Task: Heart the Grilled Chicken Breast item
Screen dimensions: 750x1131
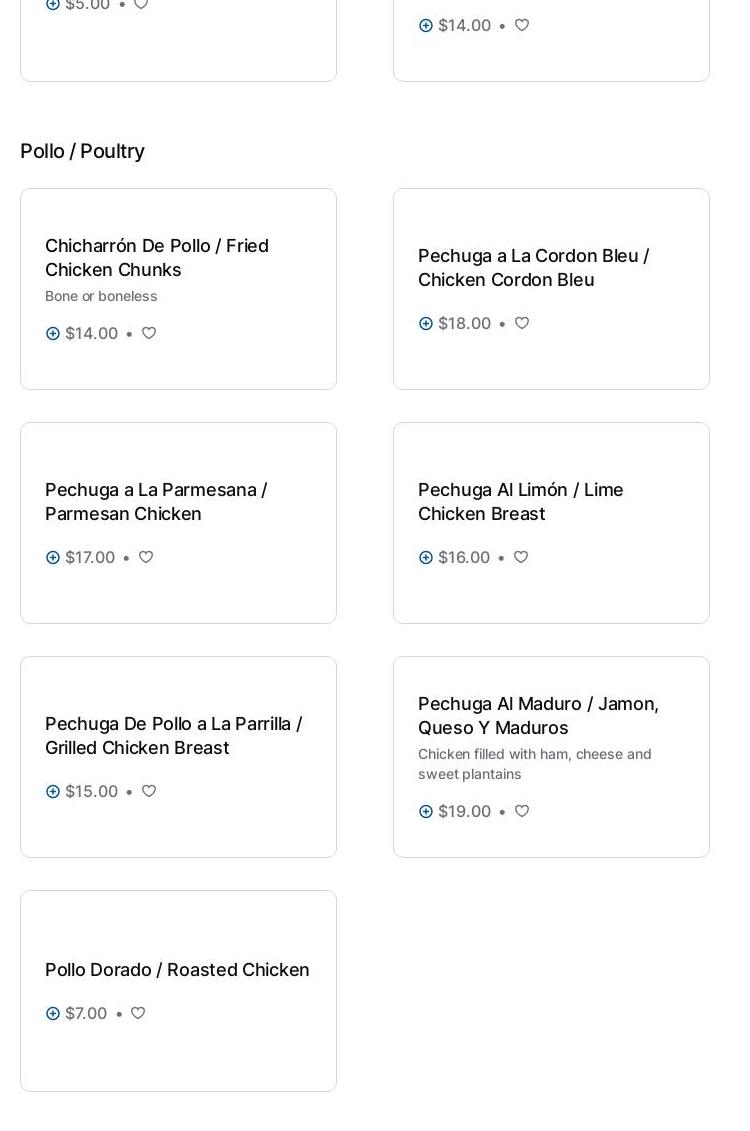Action: 149,791
